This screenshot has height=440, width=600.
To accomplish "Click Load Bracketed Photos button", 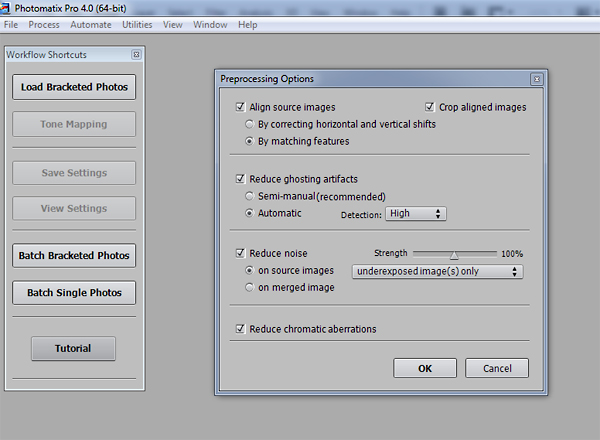I will pyautogui.click(x=74, y=87).
